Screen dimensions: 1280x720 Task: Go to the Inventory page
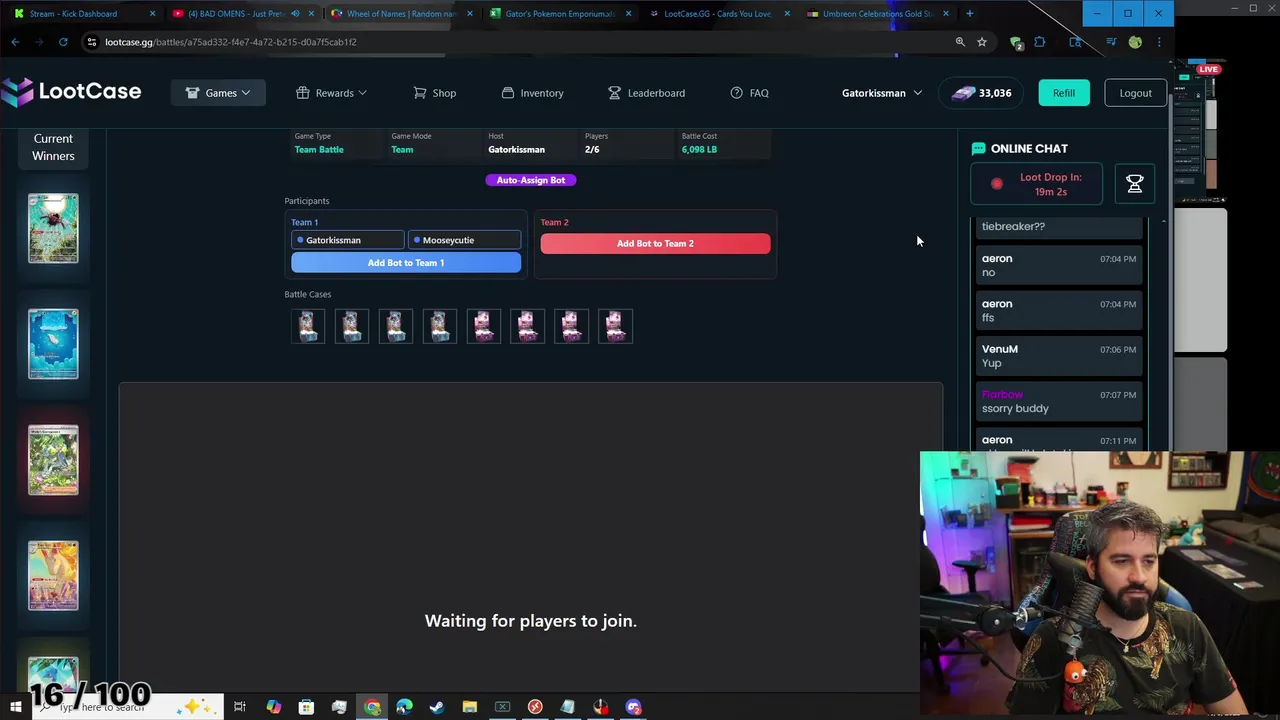coord(532,93)
